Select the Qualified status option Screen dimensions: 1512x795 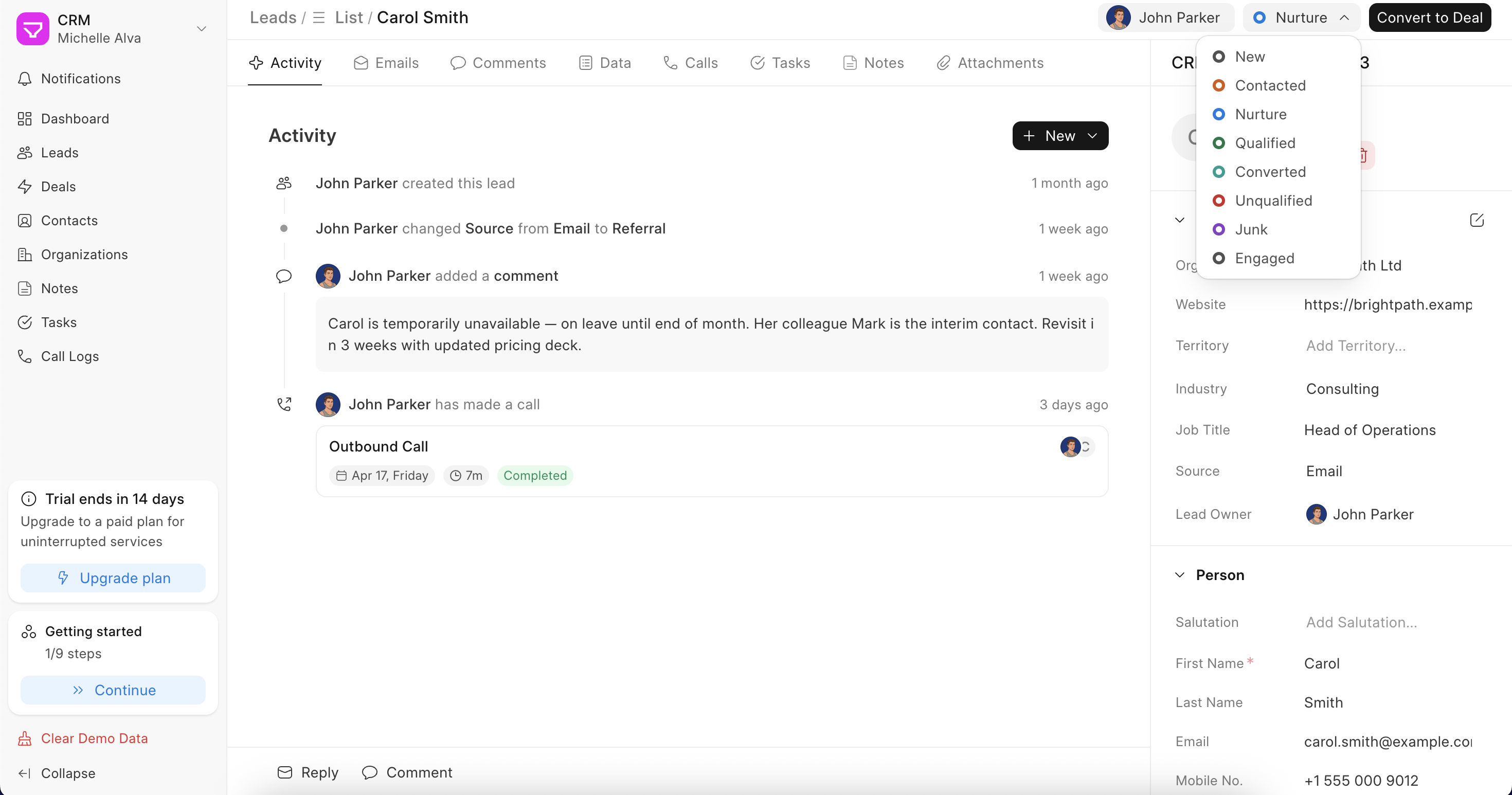pyautogui.click(x=1264, y=143)
